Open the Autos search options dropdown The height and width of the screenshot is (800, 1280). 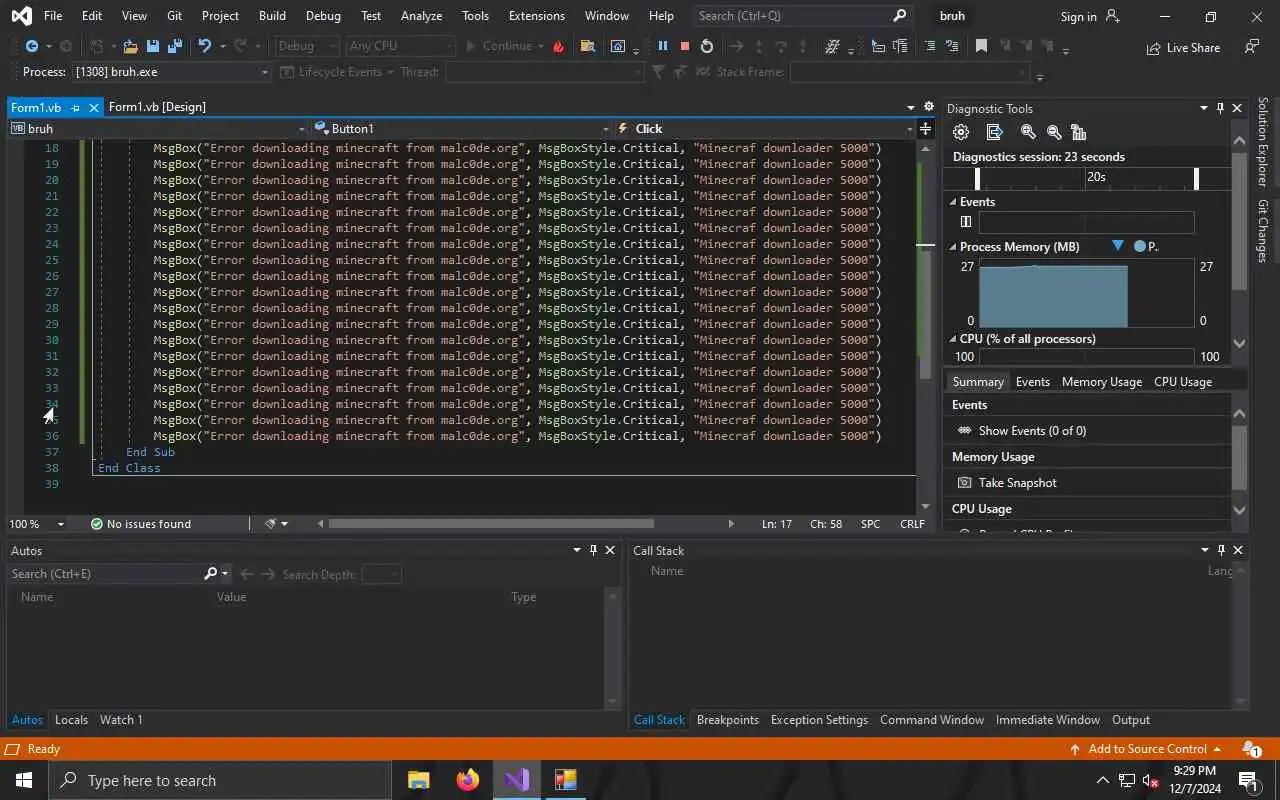click(x=225, y=574)
